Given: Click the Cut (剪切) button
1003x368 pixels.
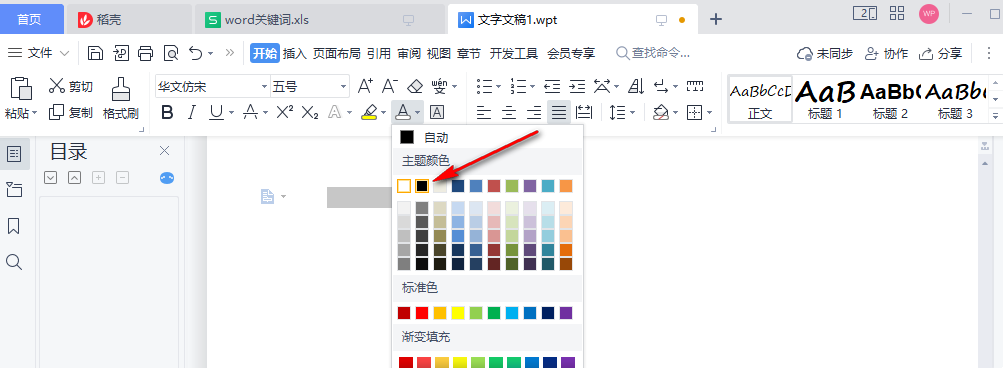Looking at the screenshot, I should tap(70, 86).
